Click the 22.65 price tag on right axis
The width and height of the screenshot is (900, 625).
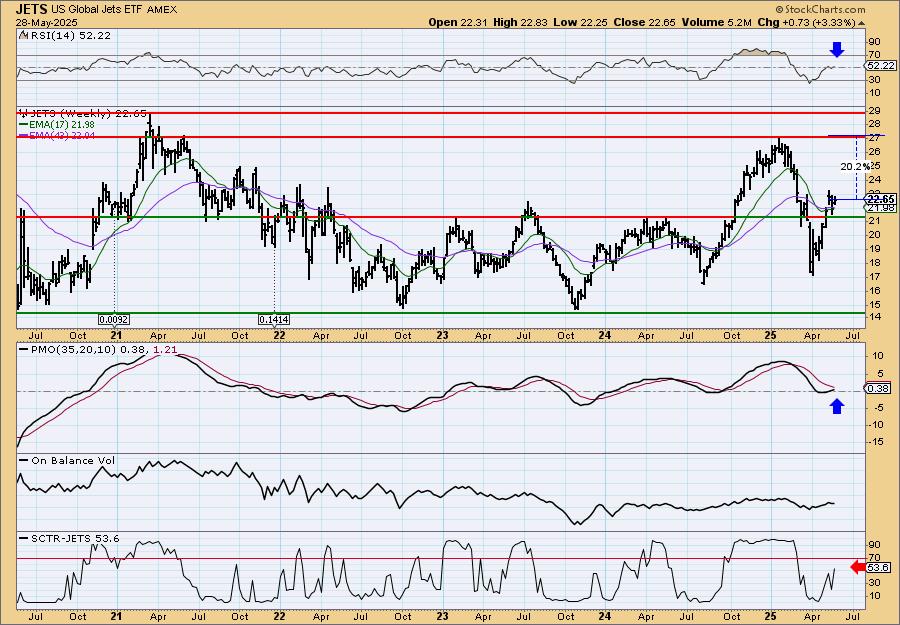881,199
